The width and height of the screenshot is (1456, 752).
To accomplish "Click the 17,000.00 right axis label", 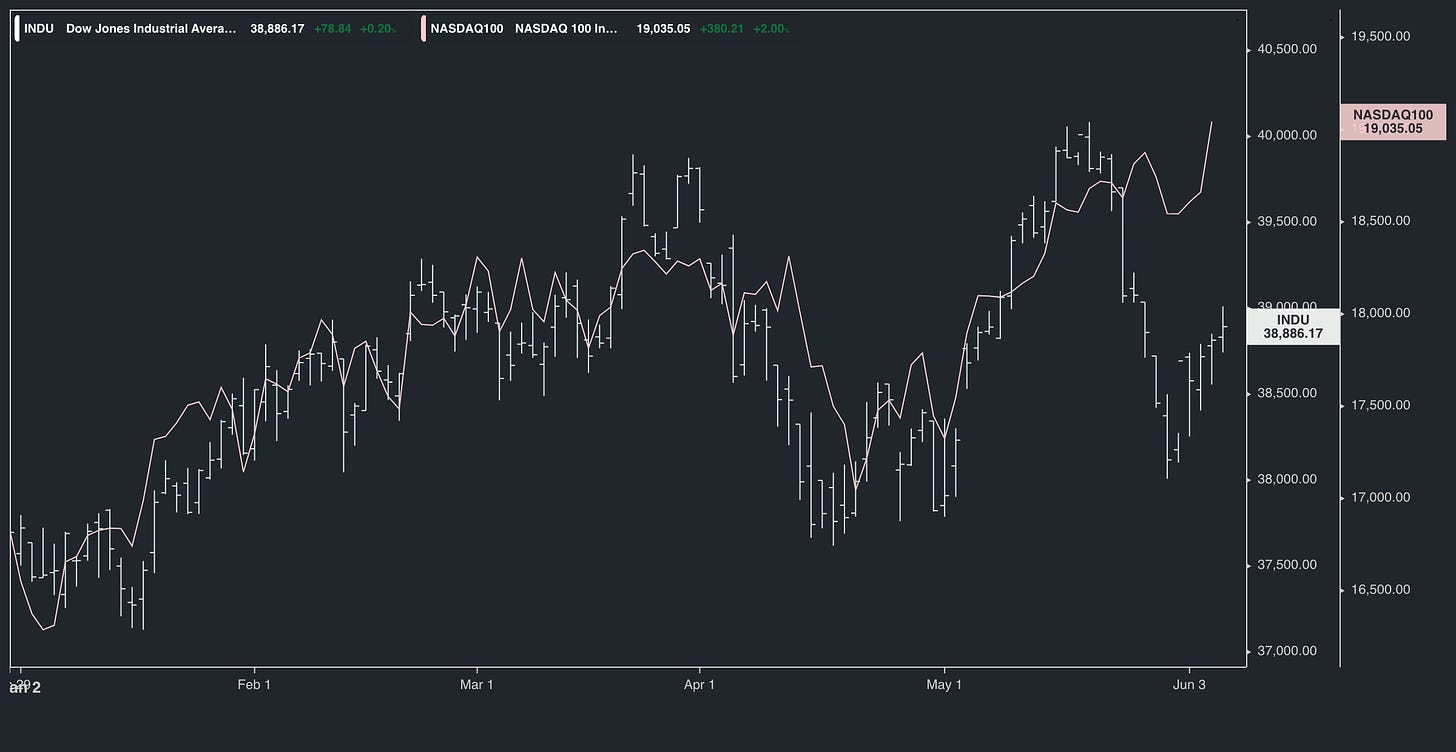I will coord(1380,497).
